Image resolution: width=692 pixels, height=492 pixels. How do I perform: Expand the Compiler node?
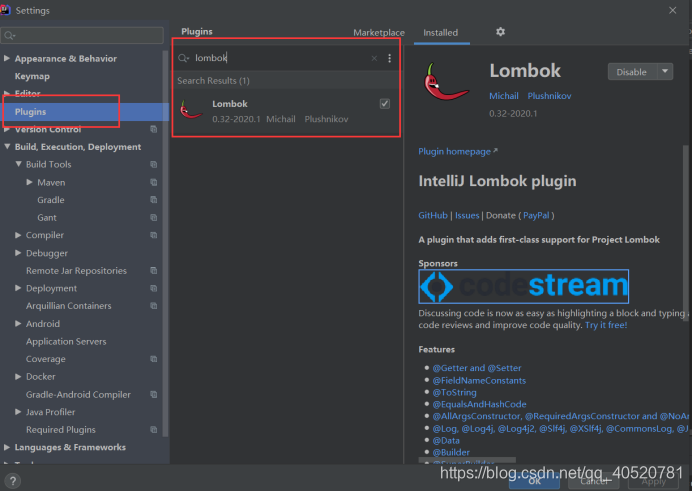18,235
